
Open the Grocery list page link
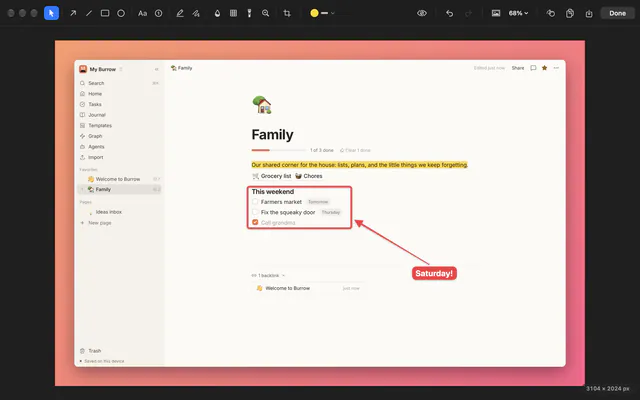coord(271,176)
